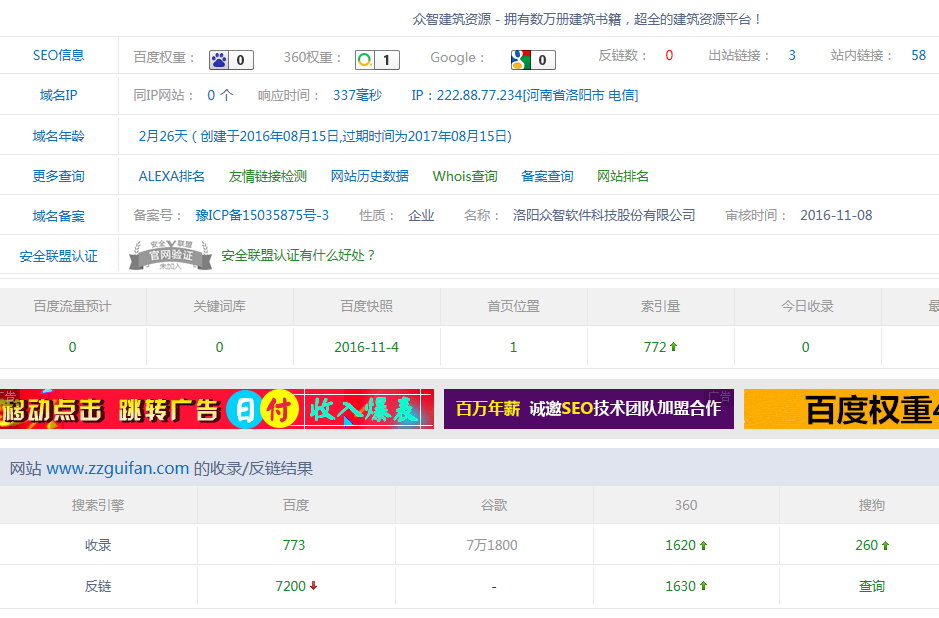
Task: Click the security alliance verification badge
Action: tap(170, 256)
